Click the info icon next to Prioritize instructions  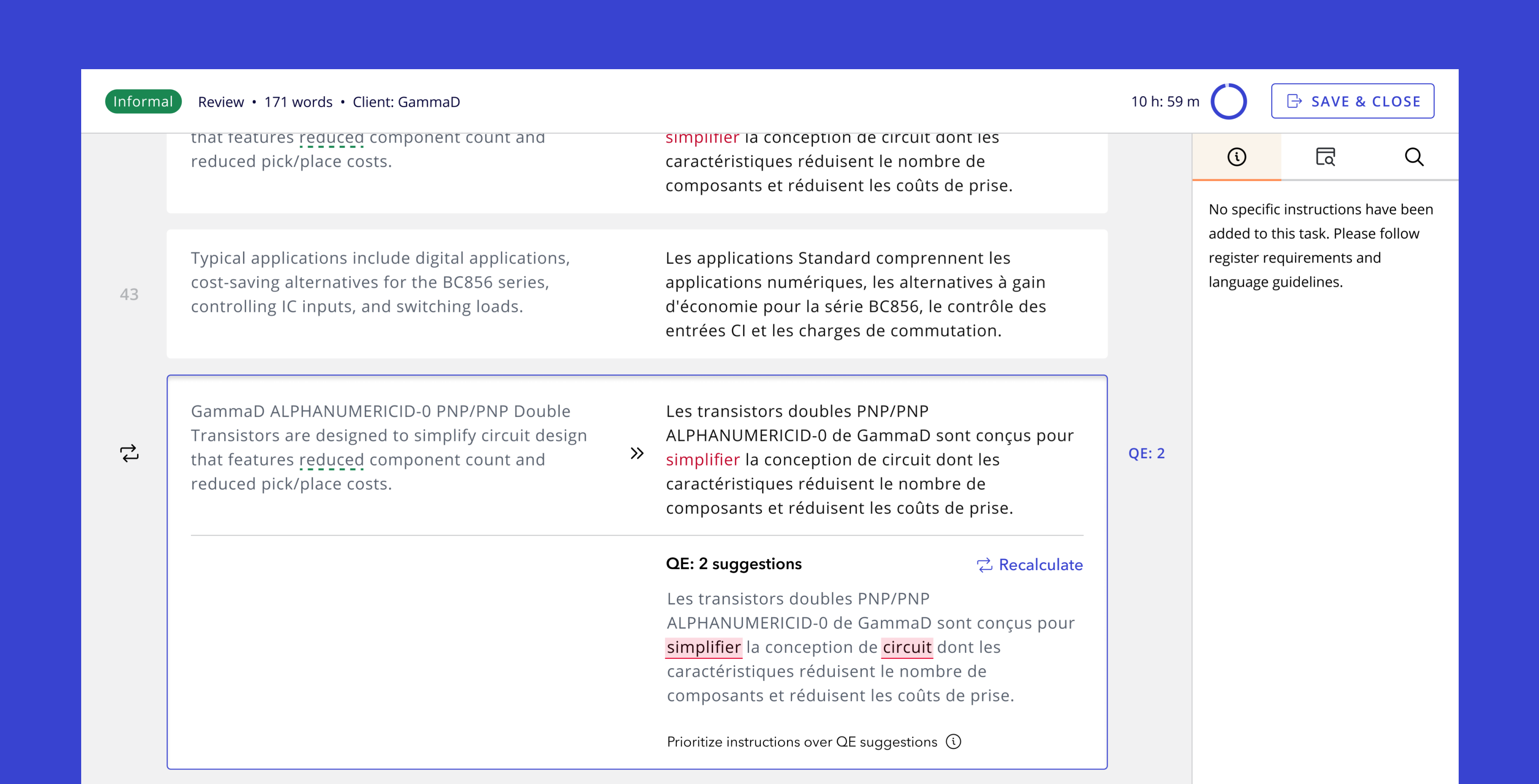tap(954, 742)
